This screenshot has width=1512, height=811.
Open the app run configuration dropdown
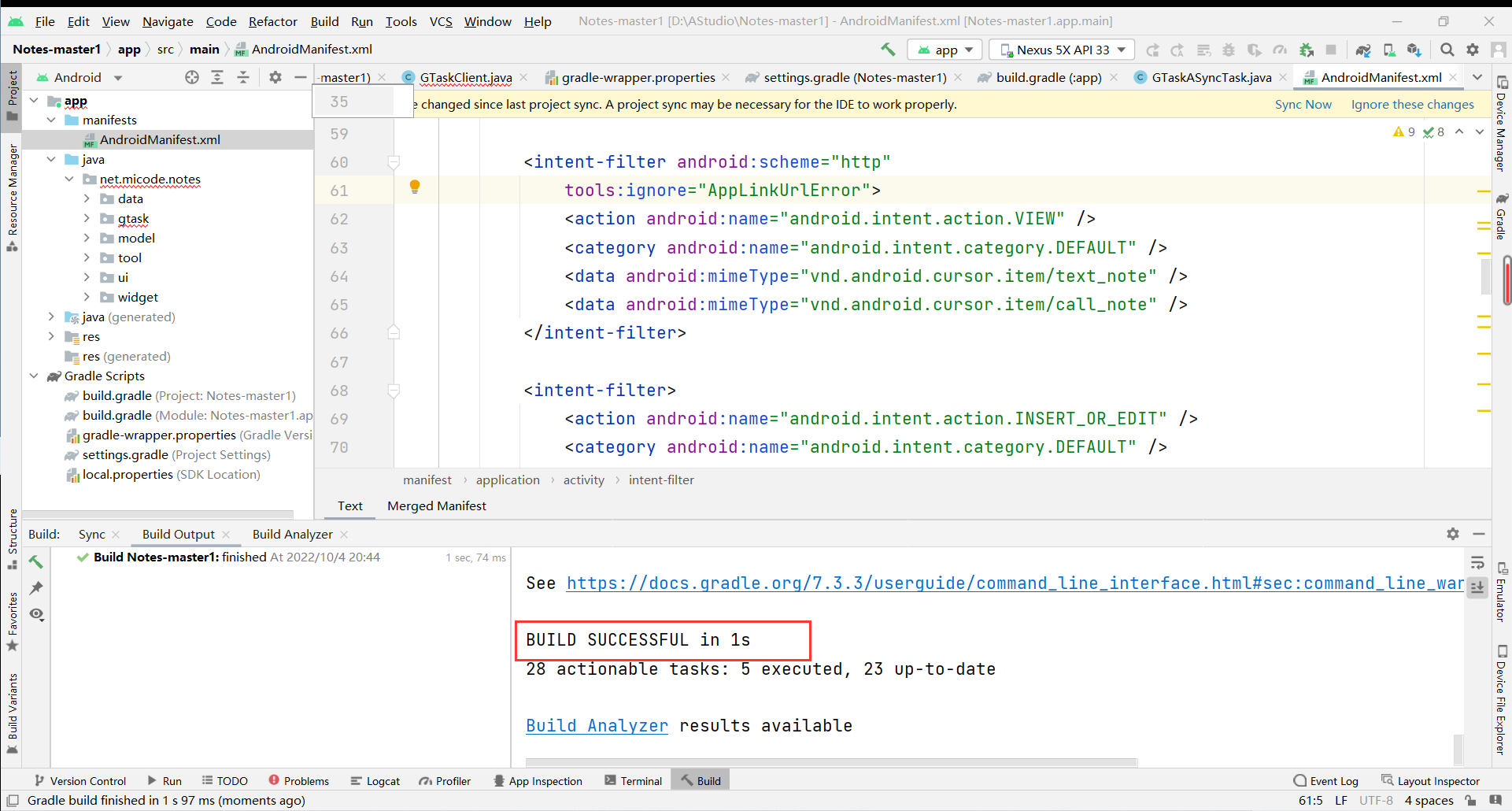(945, 50)
